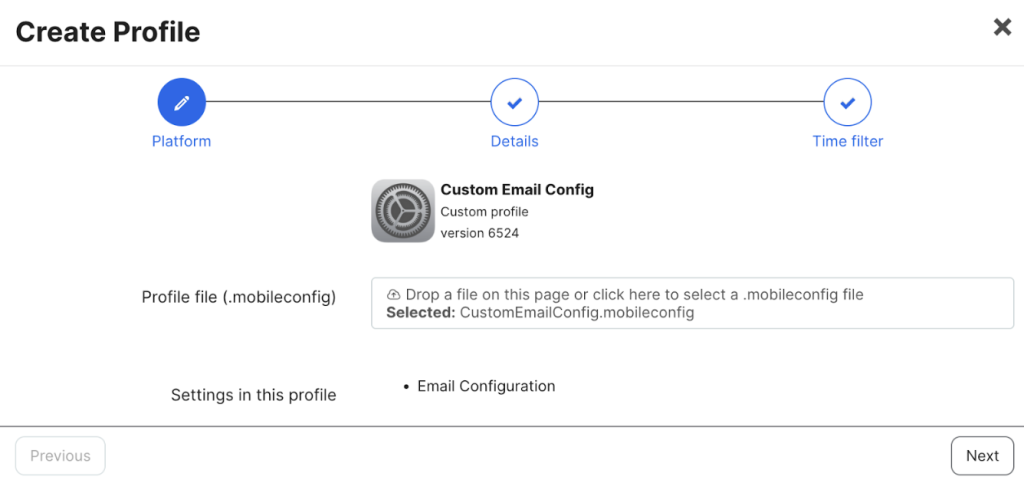The height and width of the screenshot is (480, 1024).
Task: Click the gear icon for Custom Email Config
Action: click(403, 211)
